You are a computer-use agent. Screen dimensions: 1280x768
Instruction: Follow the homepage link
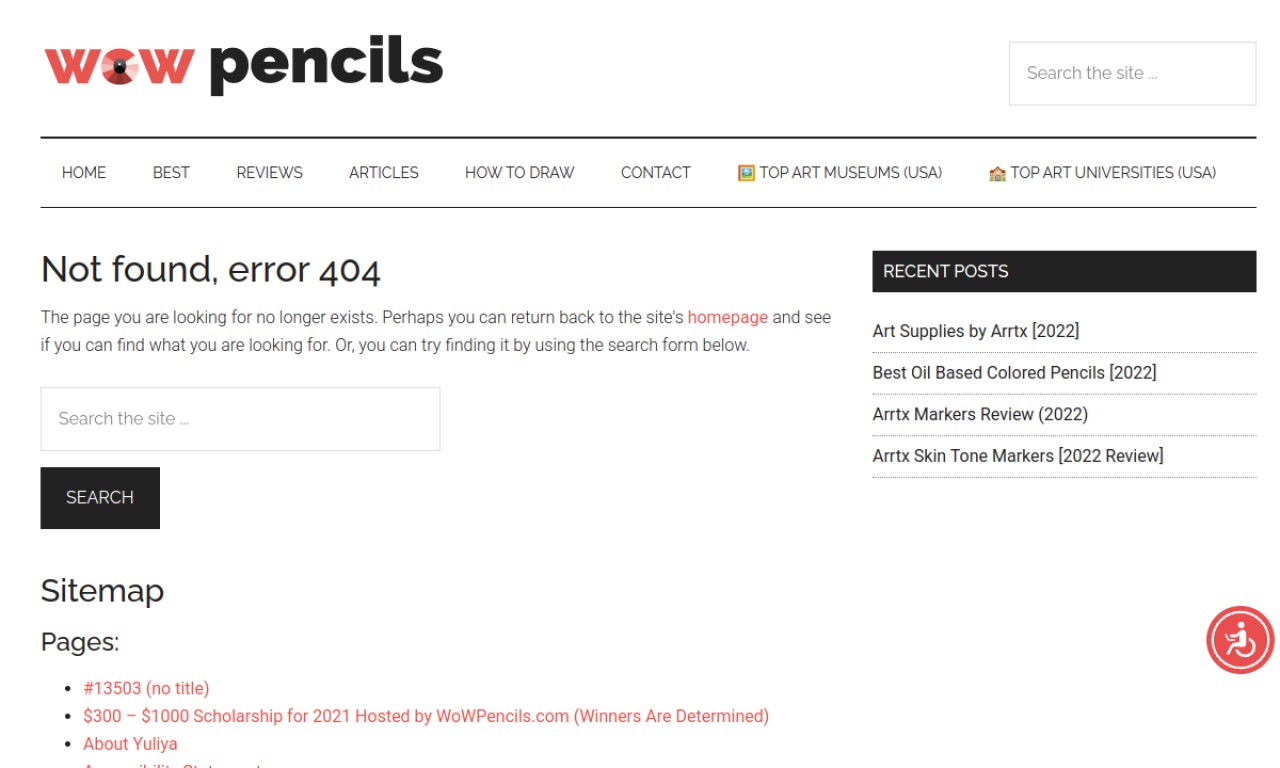(x=728, y=317)
